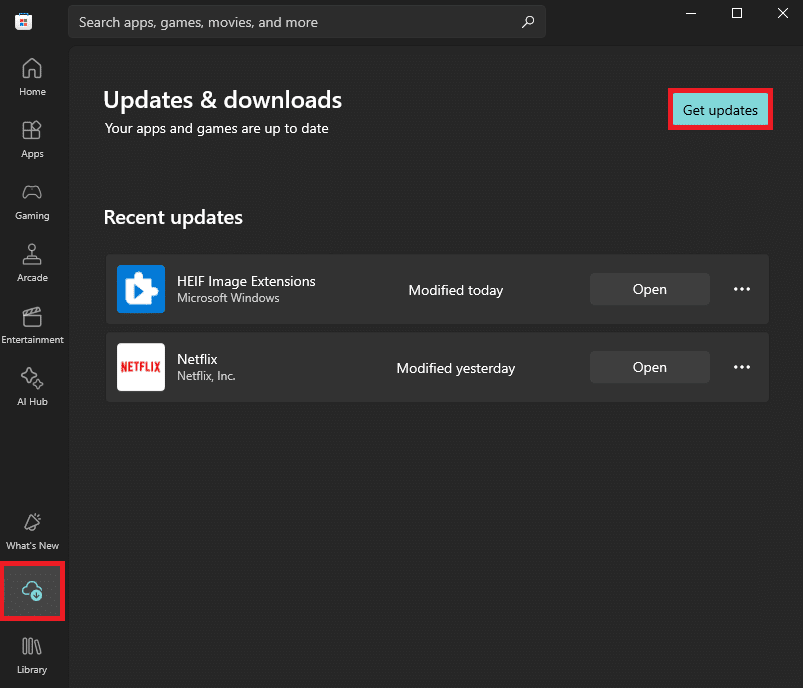Screen dimensions: 803x688
Task: Click the HEIF Image Extensions thumbnail
Action: pyautogui.click(x=141, y=289)
